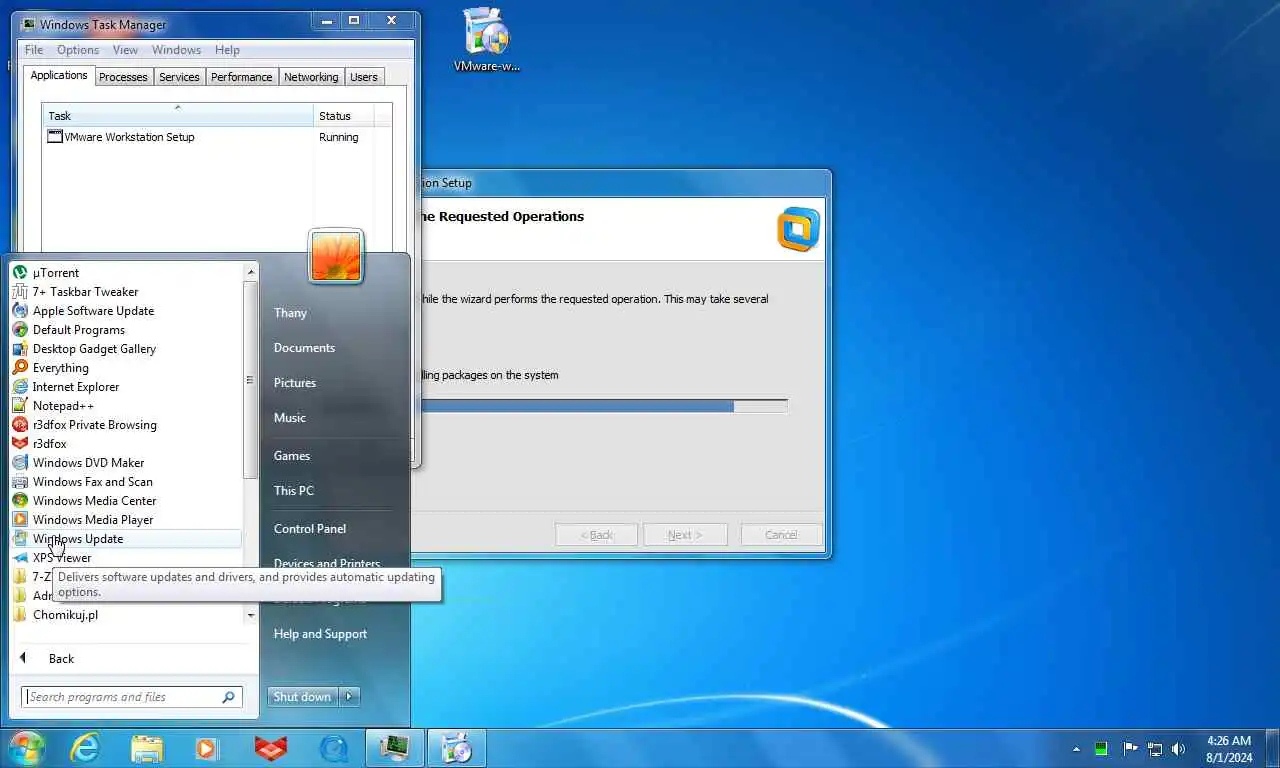Switch to VMware installer taskbar button

click(457, 747)
